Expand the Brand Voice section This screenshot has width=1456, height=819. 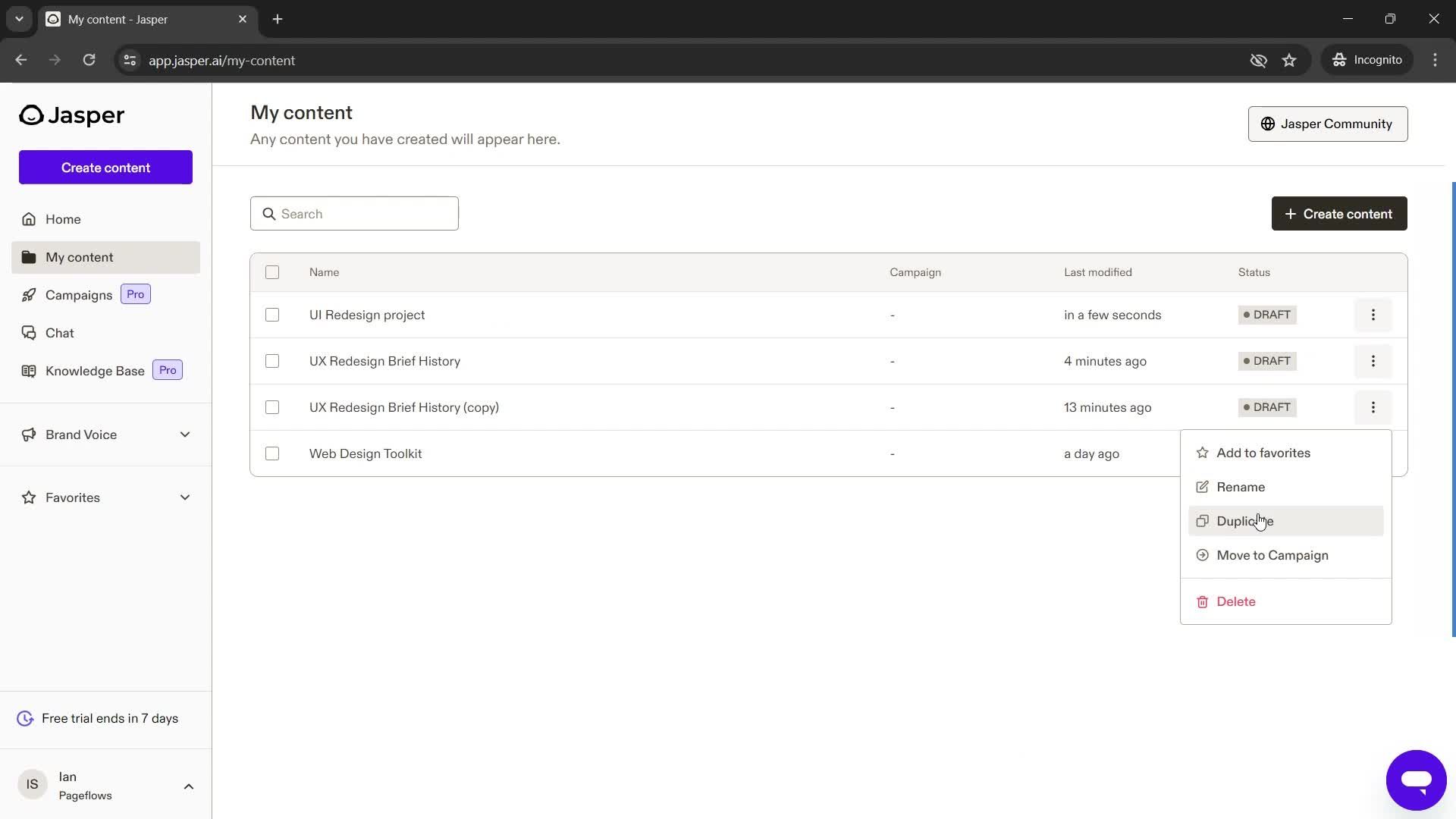coord(185,434)
